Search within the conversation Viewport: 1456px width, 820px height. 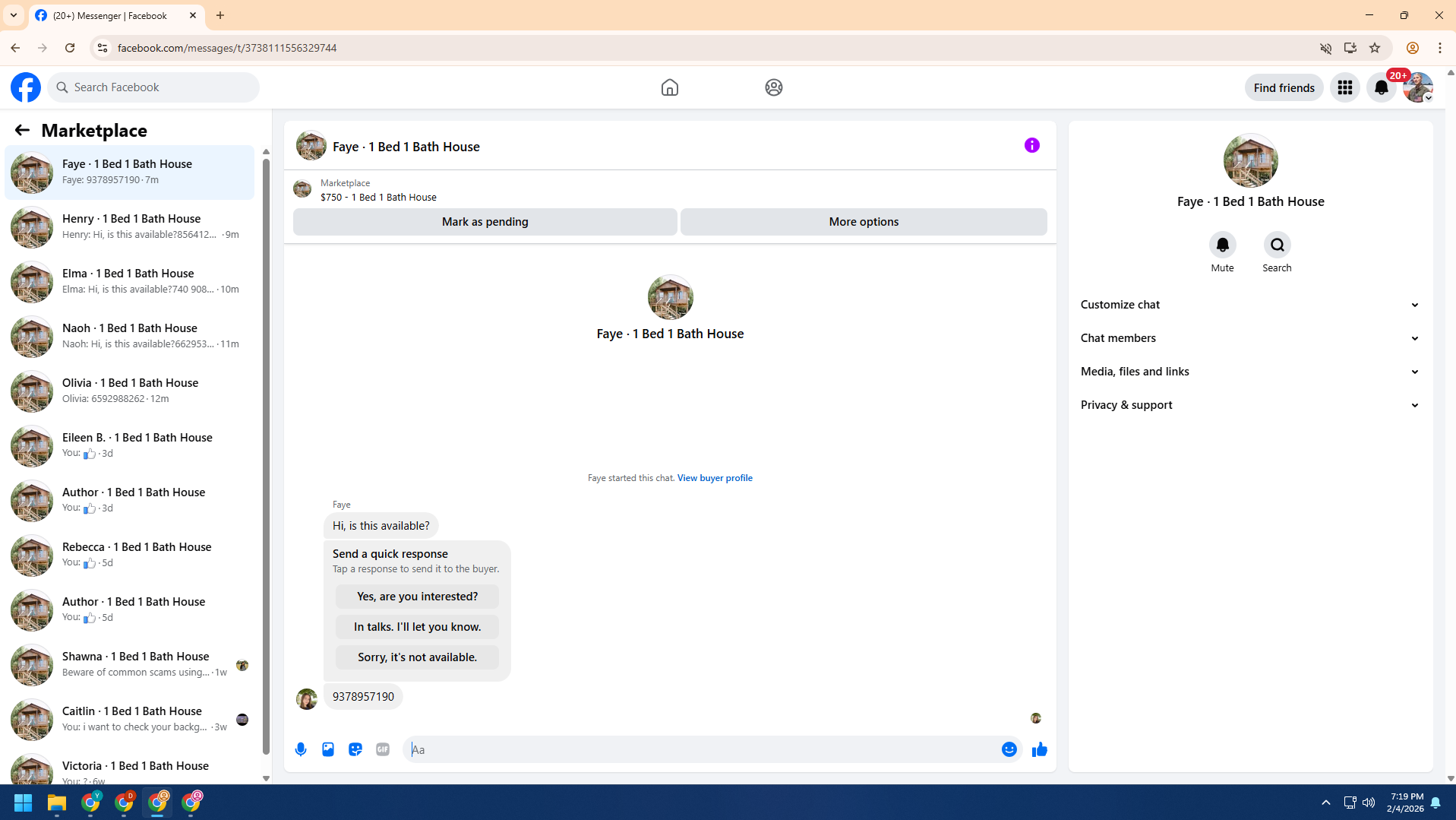(1277, 245)
